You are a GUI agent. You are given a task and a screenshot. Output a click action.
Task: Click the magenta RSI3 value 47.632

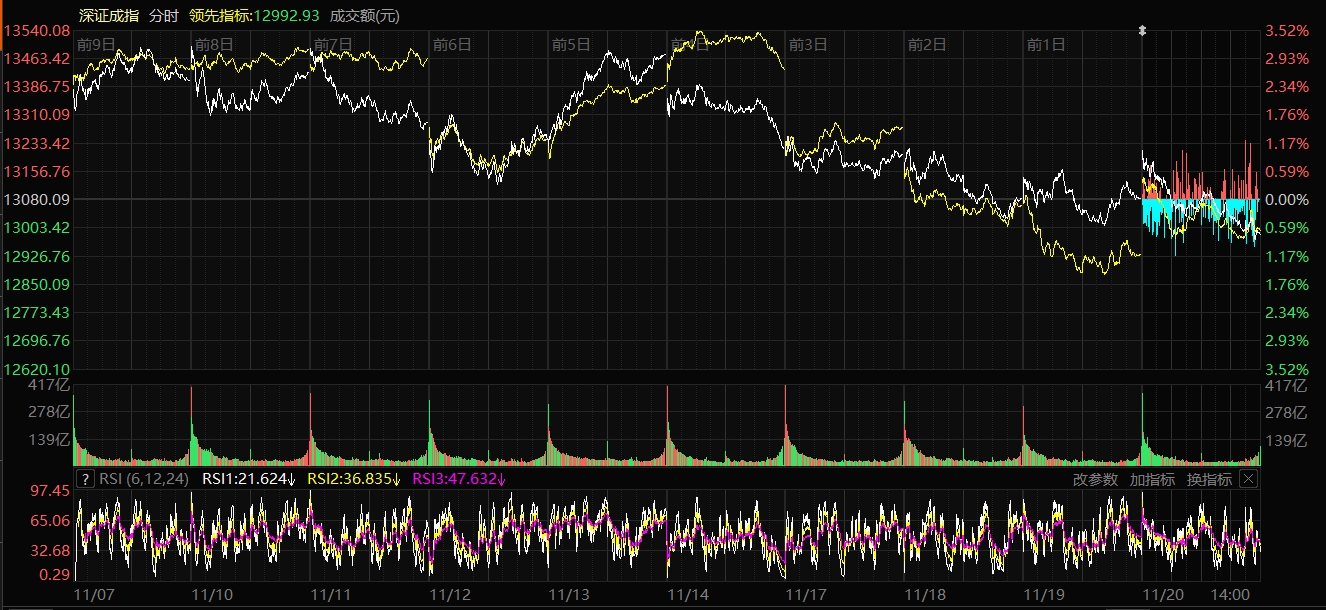[x=458, y=479]
